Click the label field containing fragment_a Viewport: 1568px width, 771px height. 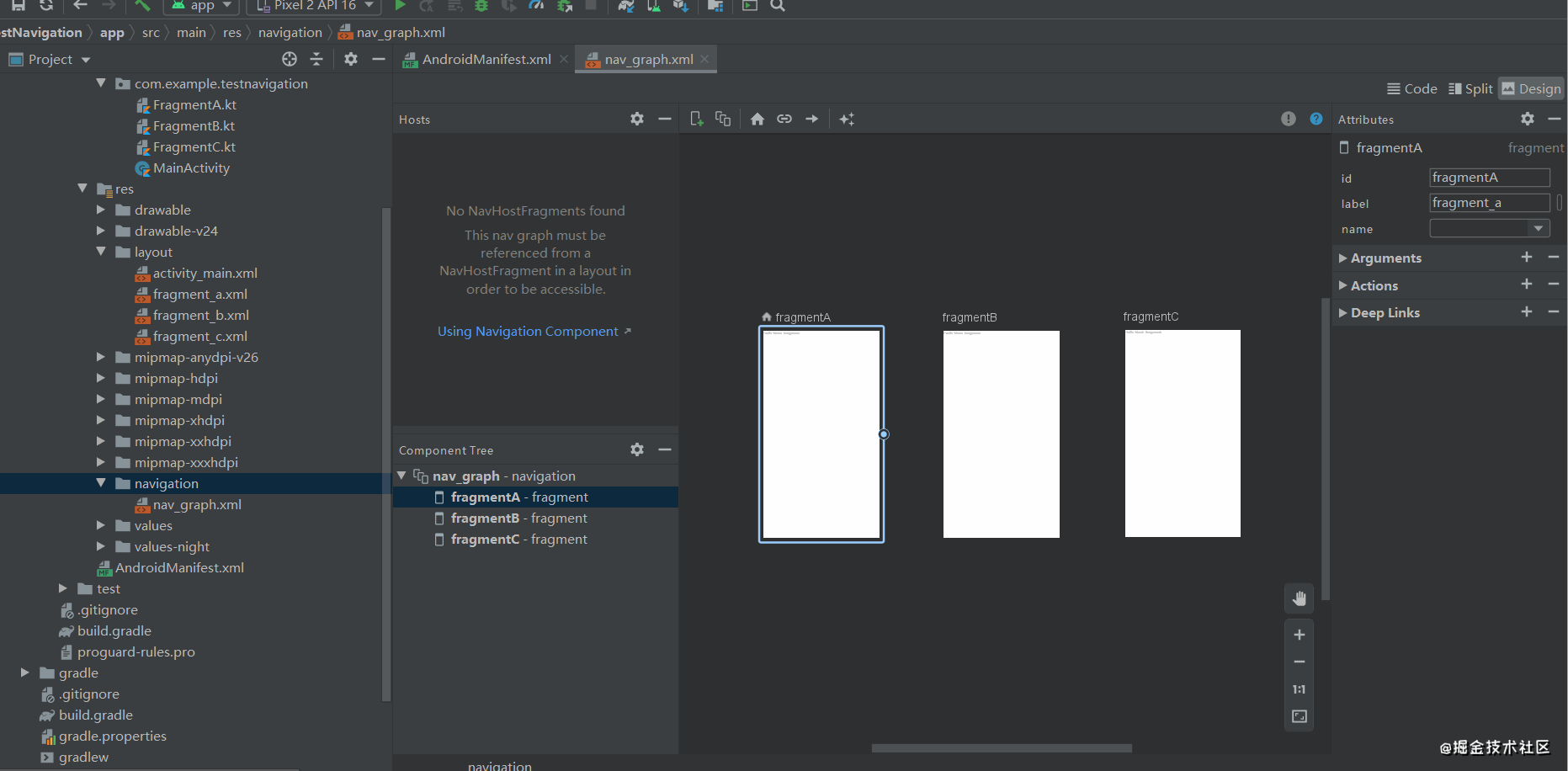coord(1490,203)
